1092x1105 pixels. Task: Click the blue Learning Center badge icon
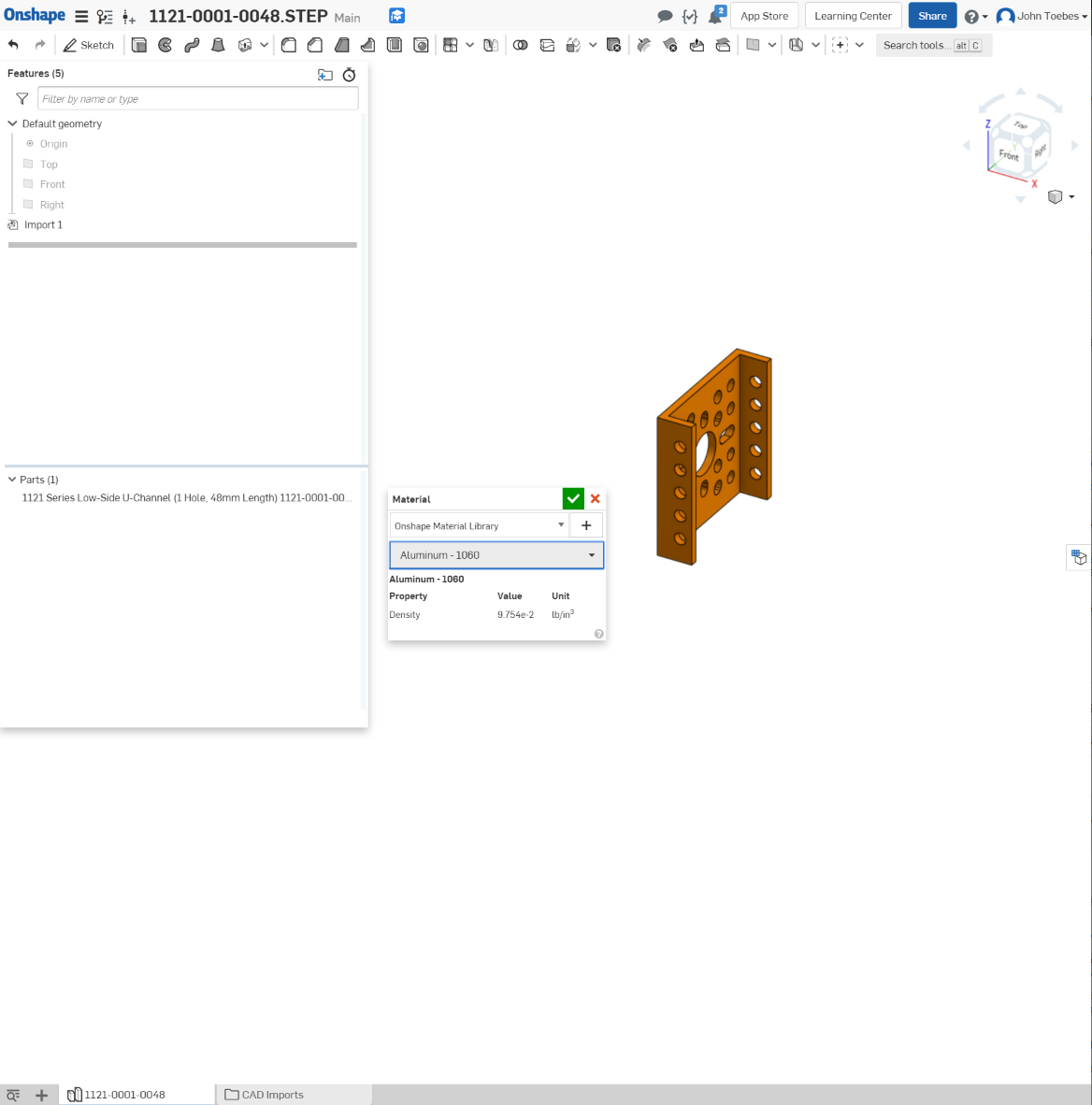tap(397, 16)
